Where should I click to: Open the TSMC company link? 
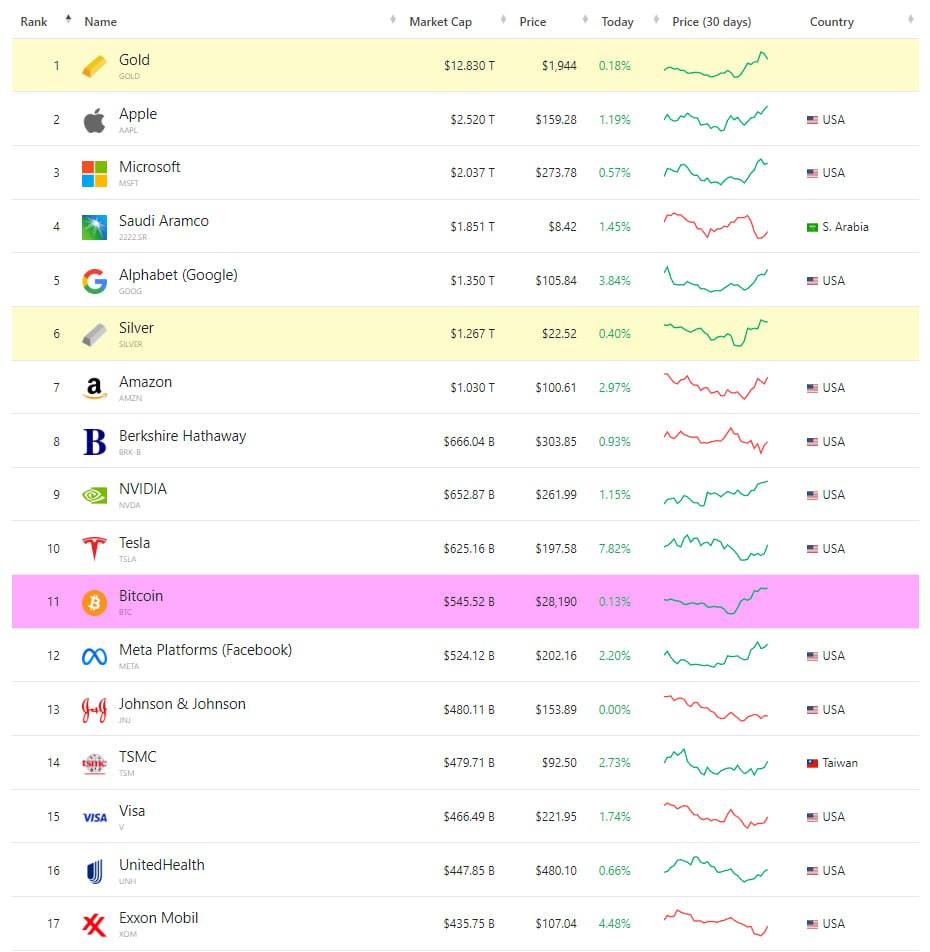(137, 757)
